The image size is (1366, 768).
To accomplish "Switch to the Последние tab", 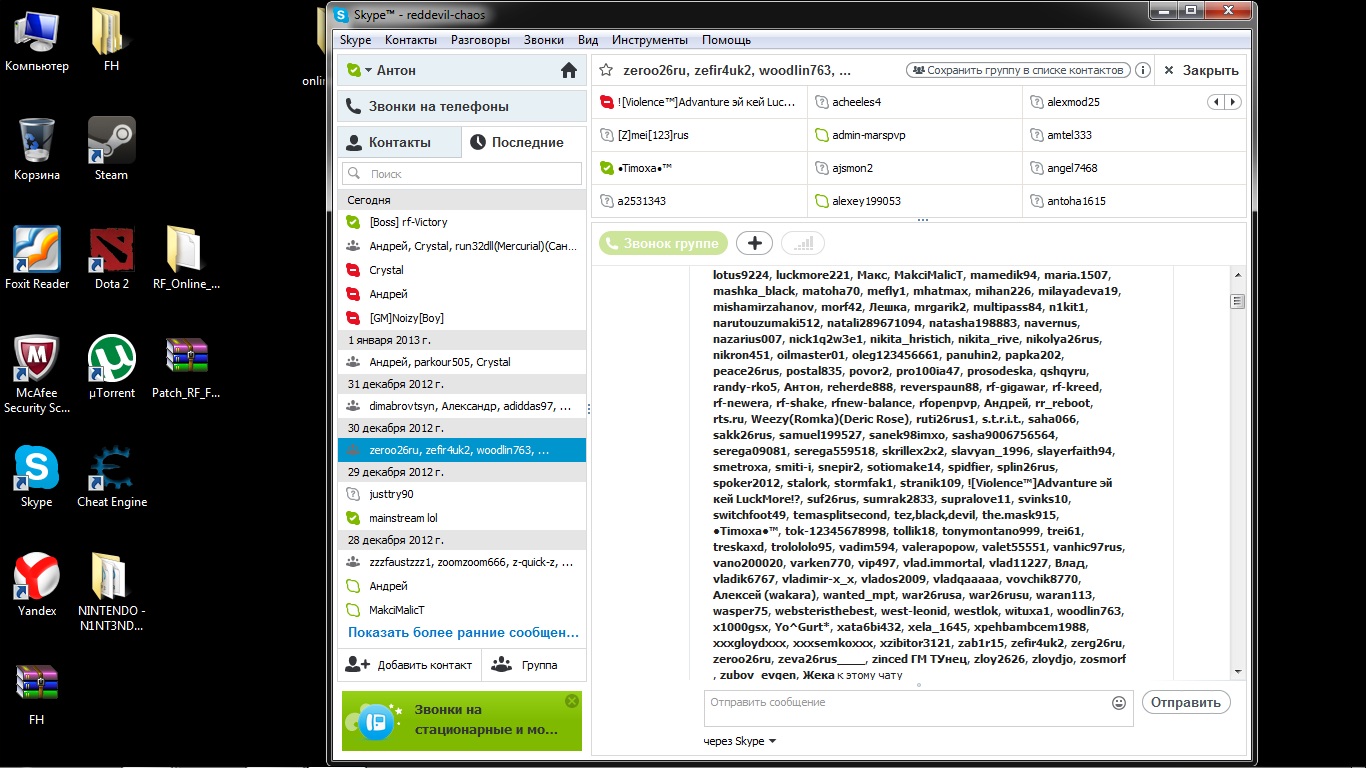I will click(x=524, y=142).
